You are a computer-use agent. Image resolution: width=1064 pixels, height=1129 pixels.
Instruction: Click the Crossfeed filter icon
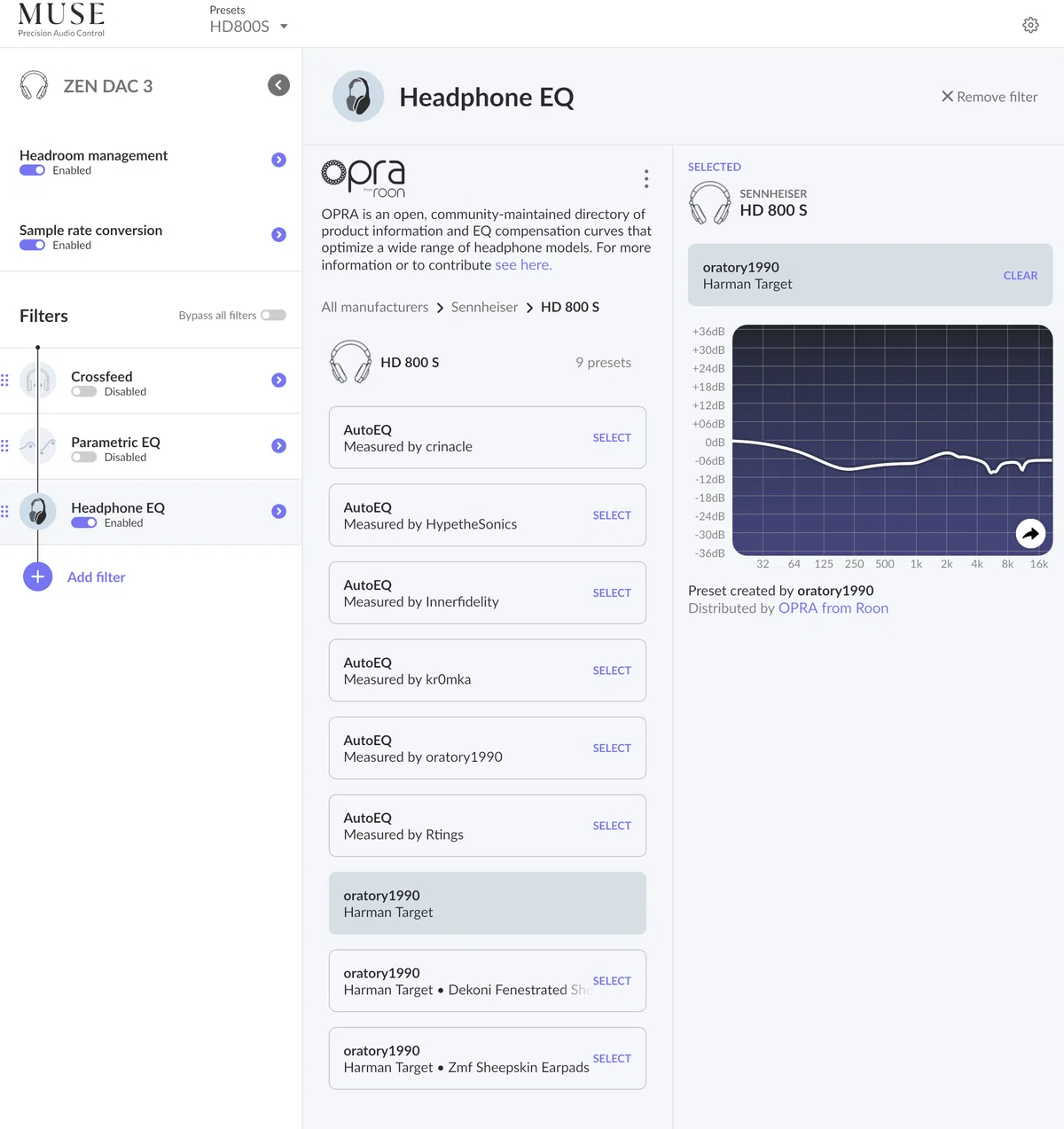click(37, 380)
